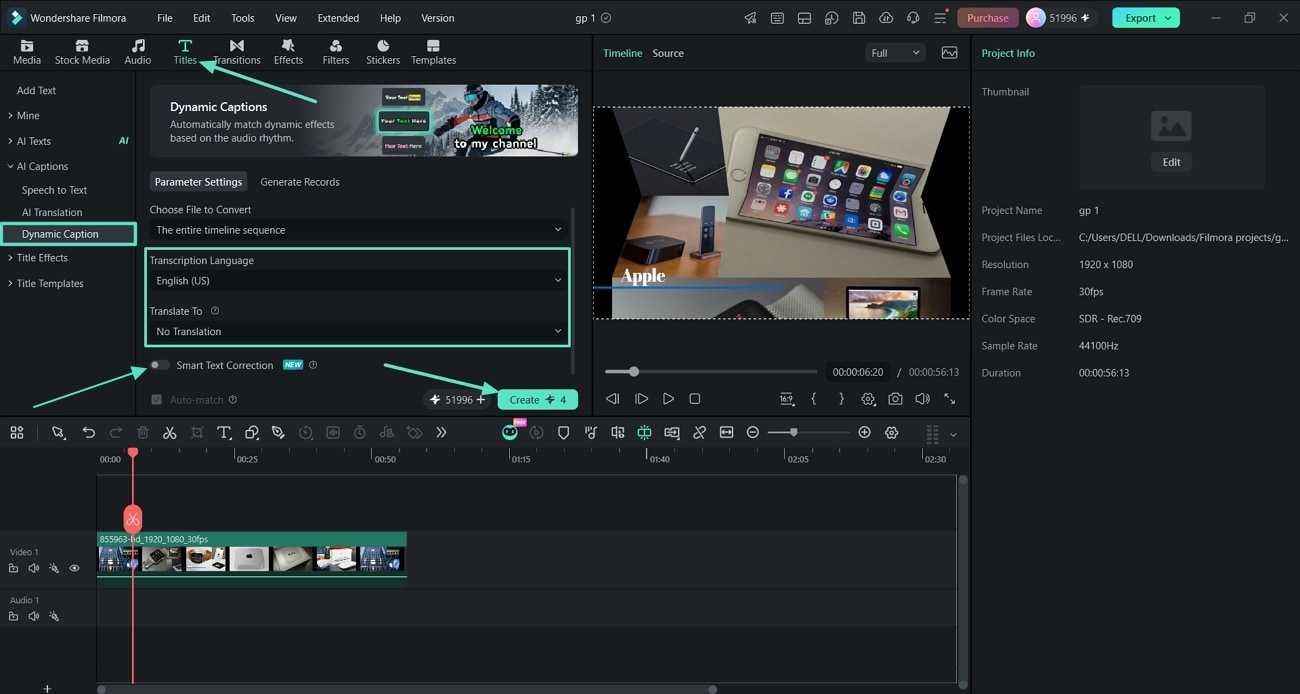Open Transcription Language dropdown
The height and width of the screenshot is (694, 1300).
[x=358, y=281]
